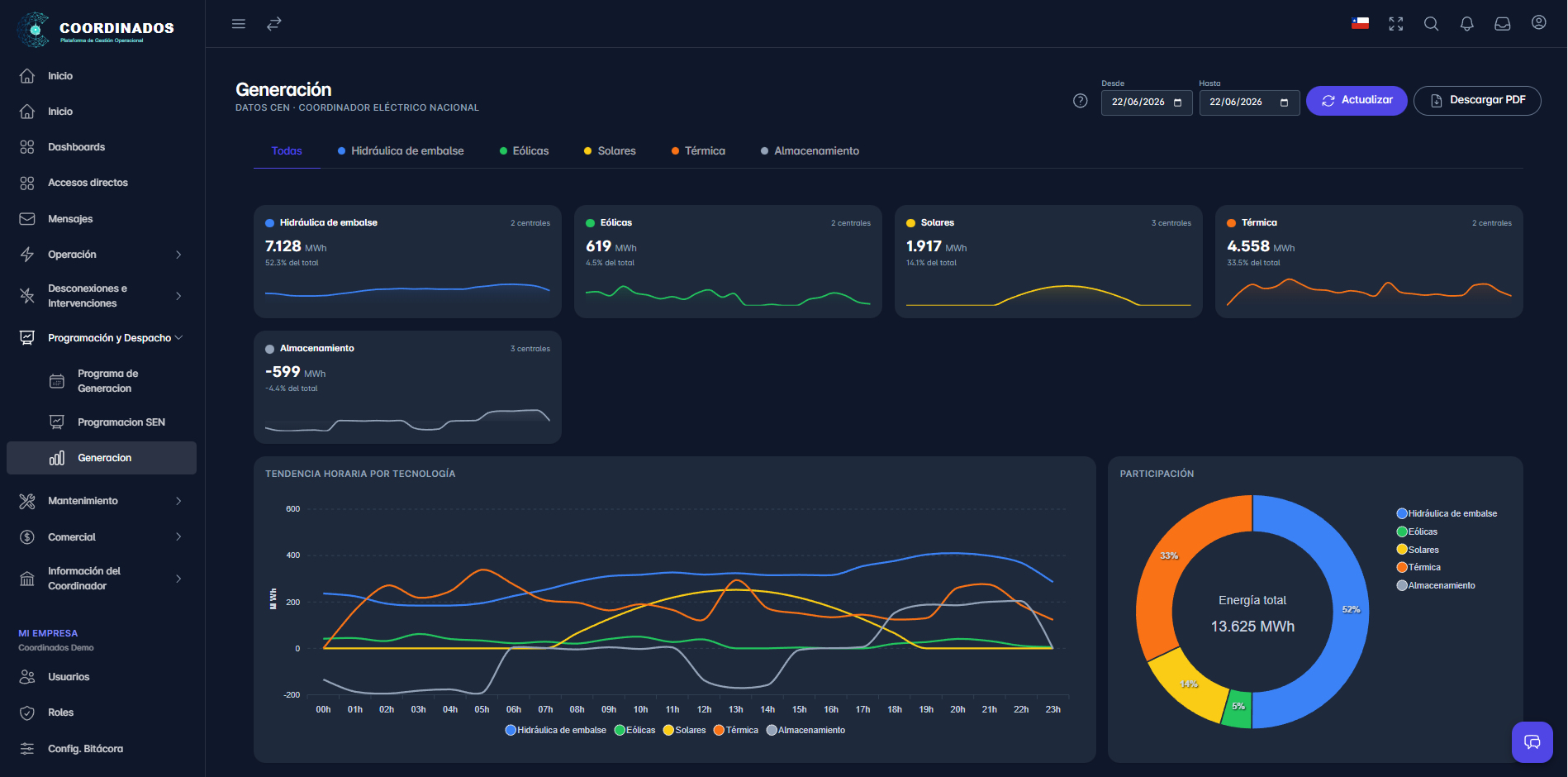Toggle Solares in Participación legend
Screen dimensions: 1568x777
[1418, 551]
